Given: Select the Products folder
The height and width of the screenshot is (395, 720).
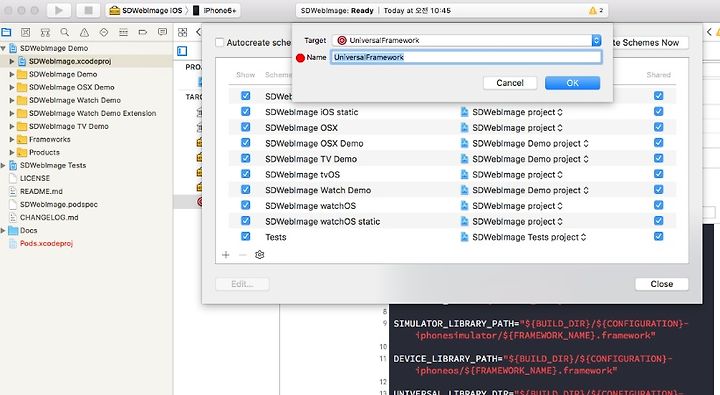Looking at the screenshot, I should pos(44,152).
